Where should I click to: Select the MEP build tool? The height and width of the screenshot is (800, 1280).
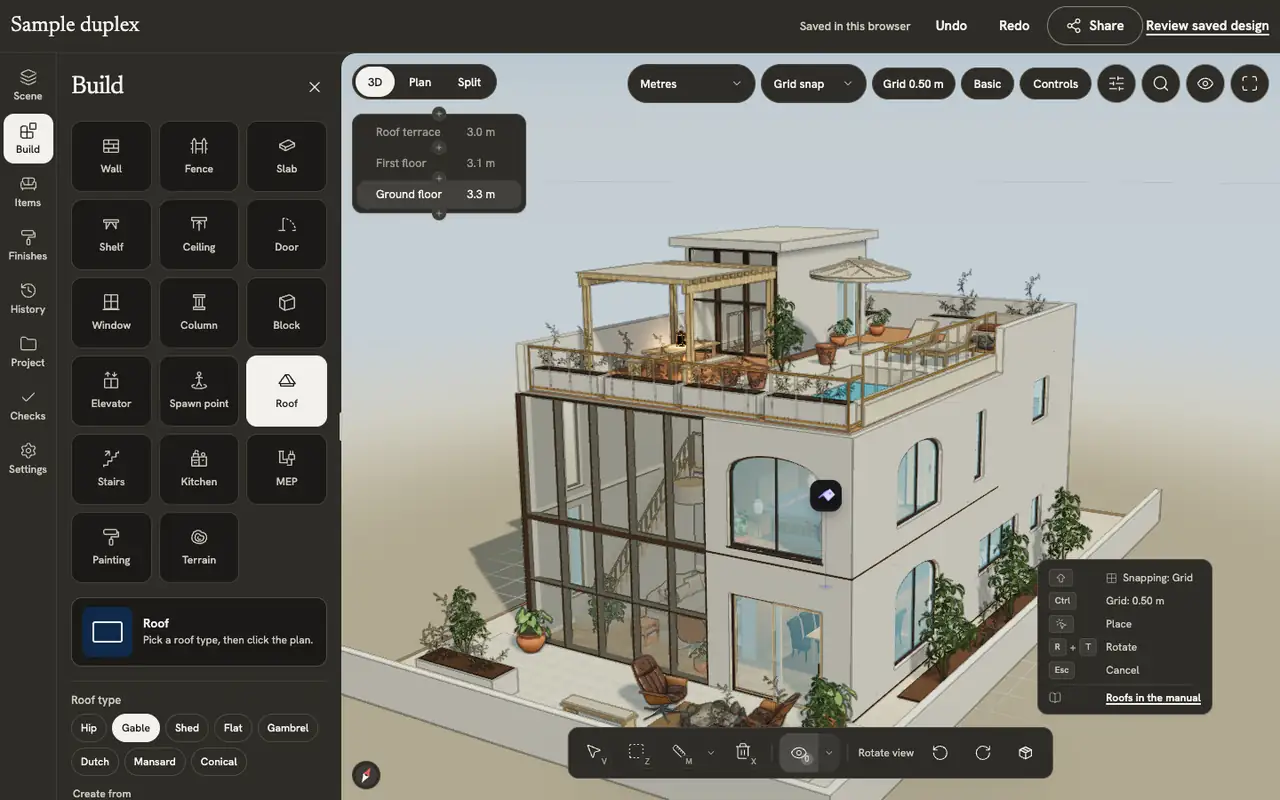coord(287,469)
